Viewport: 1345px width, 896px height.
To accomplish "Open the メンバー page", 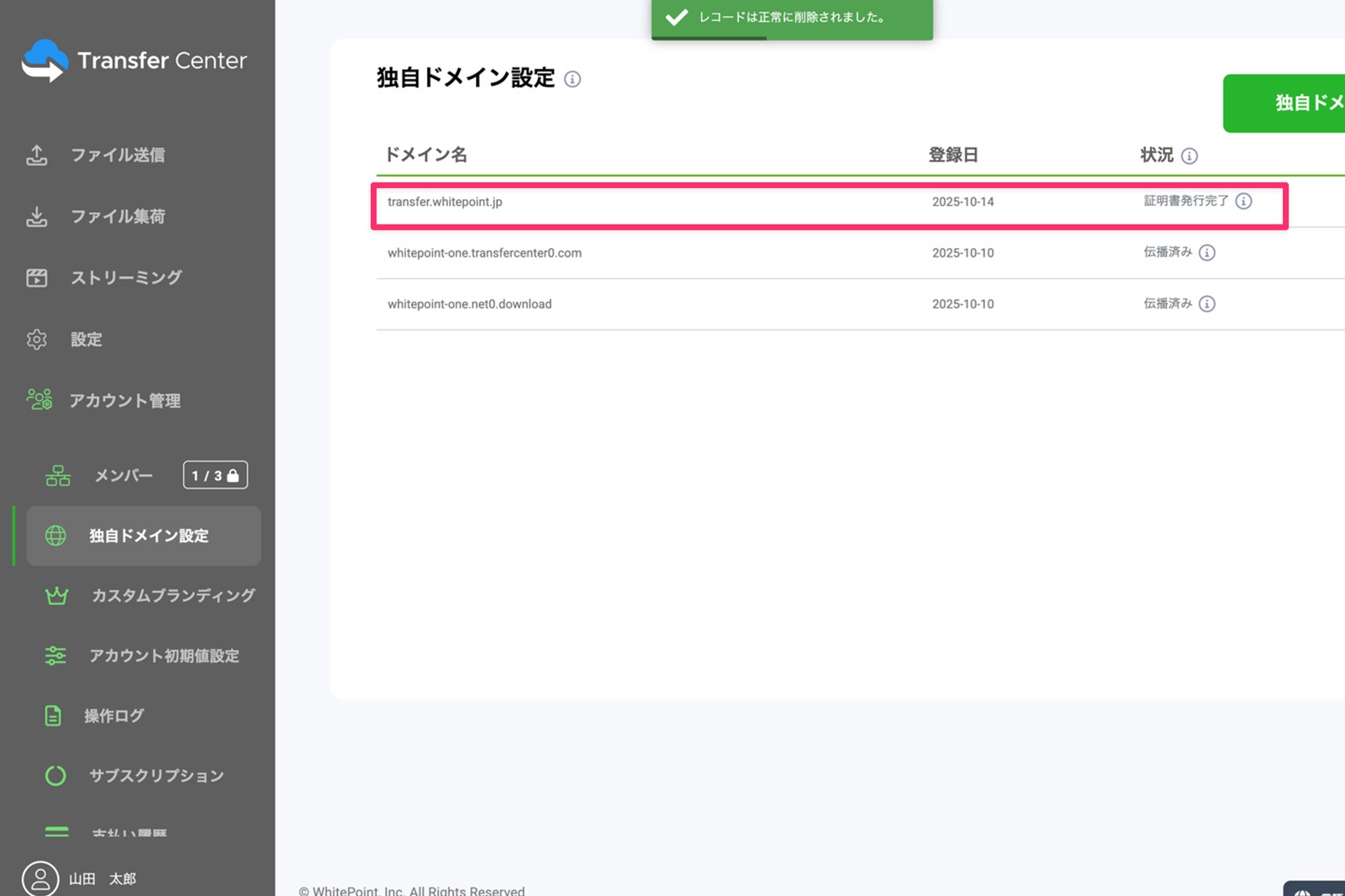I will [124, 476].
